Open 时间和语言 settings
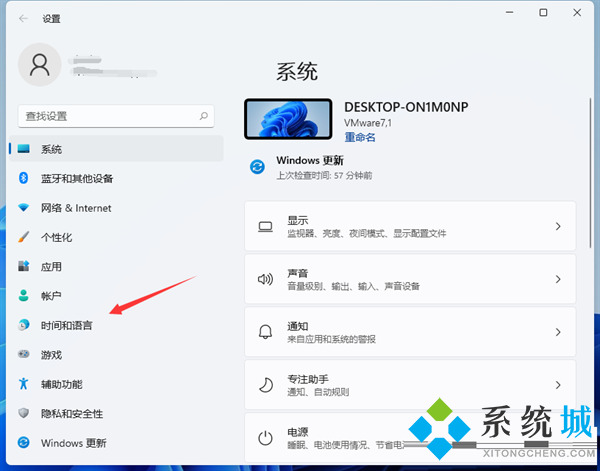The width and height of the screenshot is (600, 471). pyautogui.click(x=116, y=325)
